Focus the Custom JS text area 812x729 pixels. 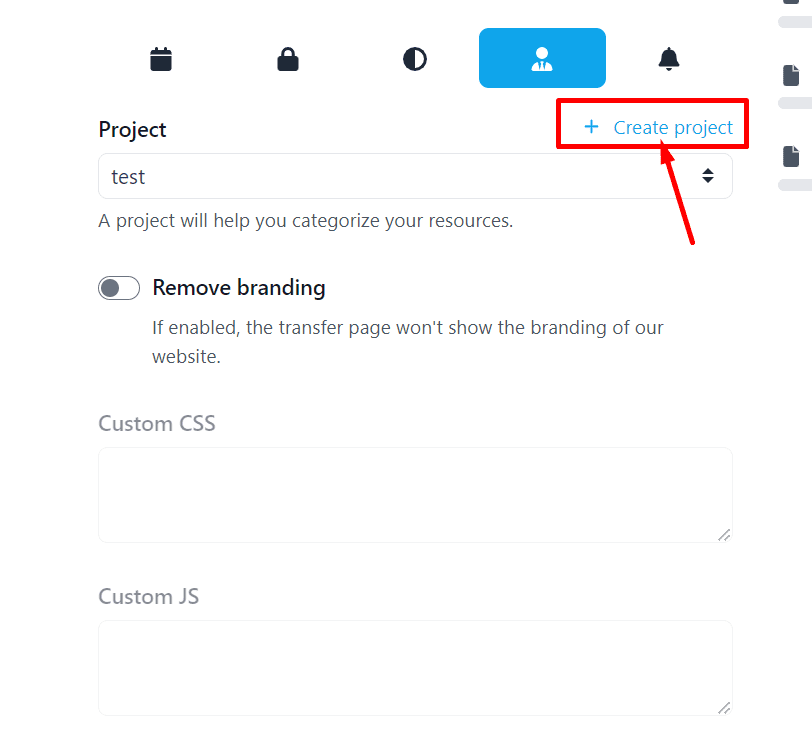tap(415, 667)
